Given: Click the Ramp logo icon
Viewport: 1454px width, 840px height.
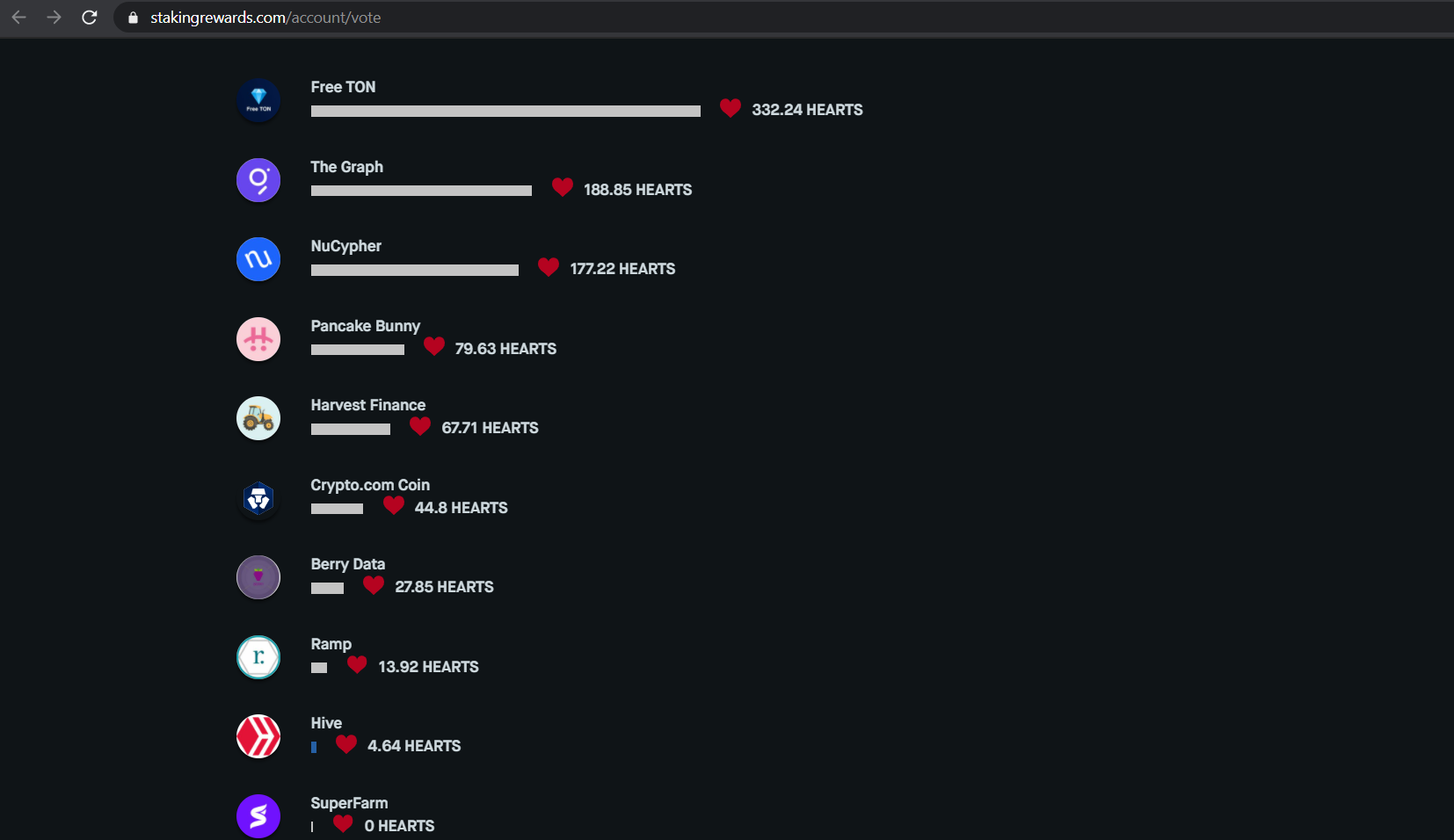Looking at the screenshot, I should (258, 657).
